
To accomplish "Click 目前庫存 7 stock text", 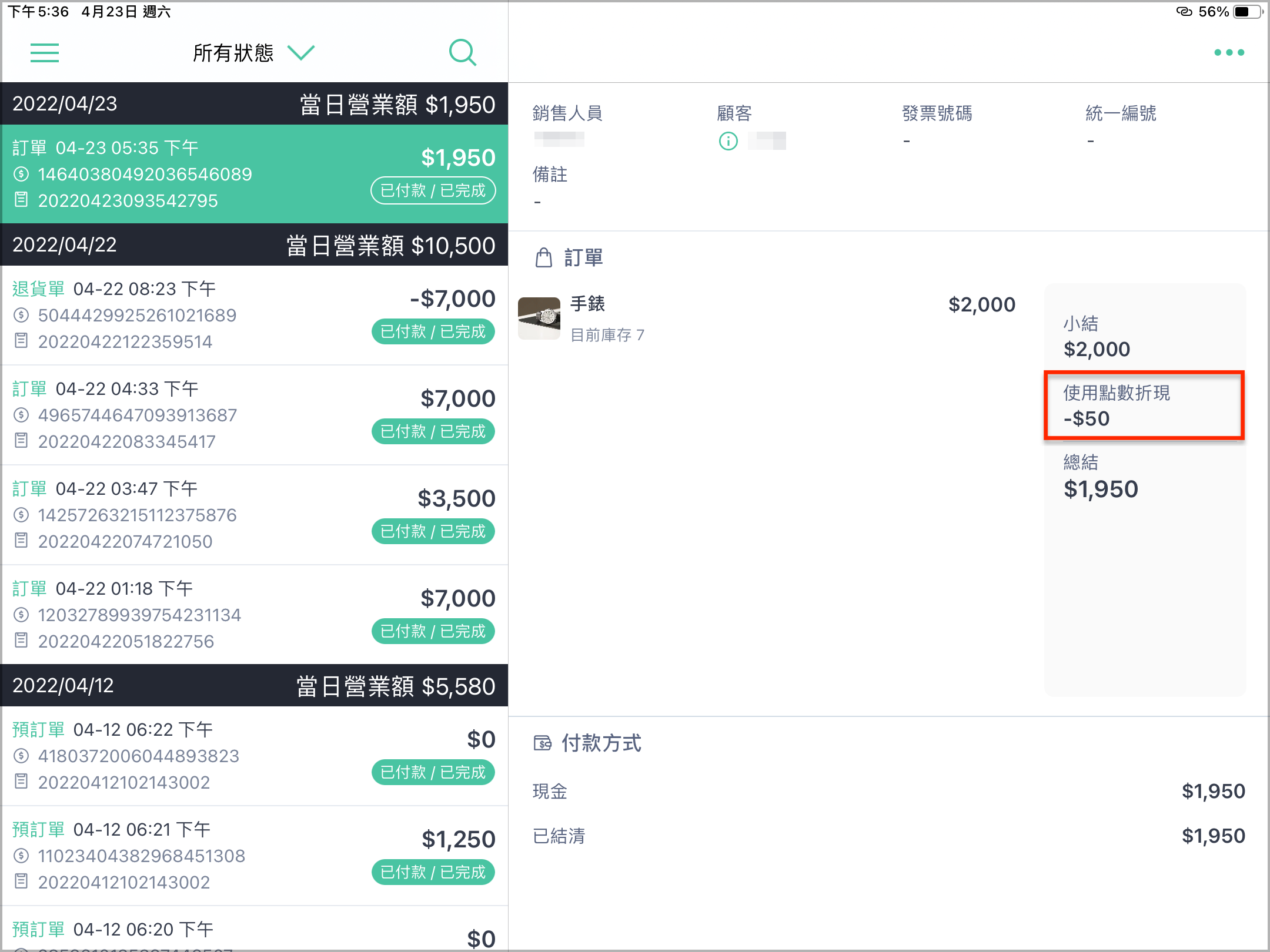I will [607, 335].
